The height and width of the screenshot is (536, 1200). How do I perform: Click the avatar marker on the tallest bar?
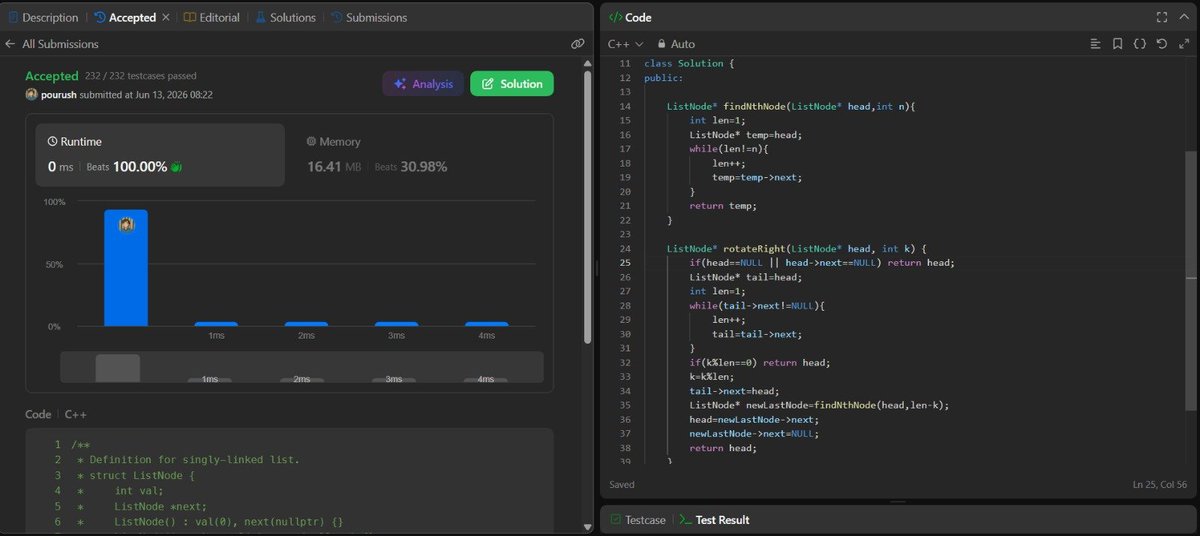coord(126,225)
